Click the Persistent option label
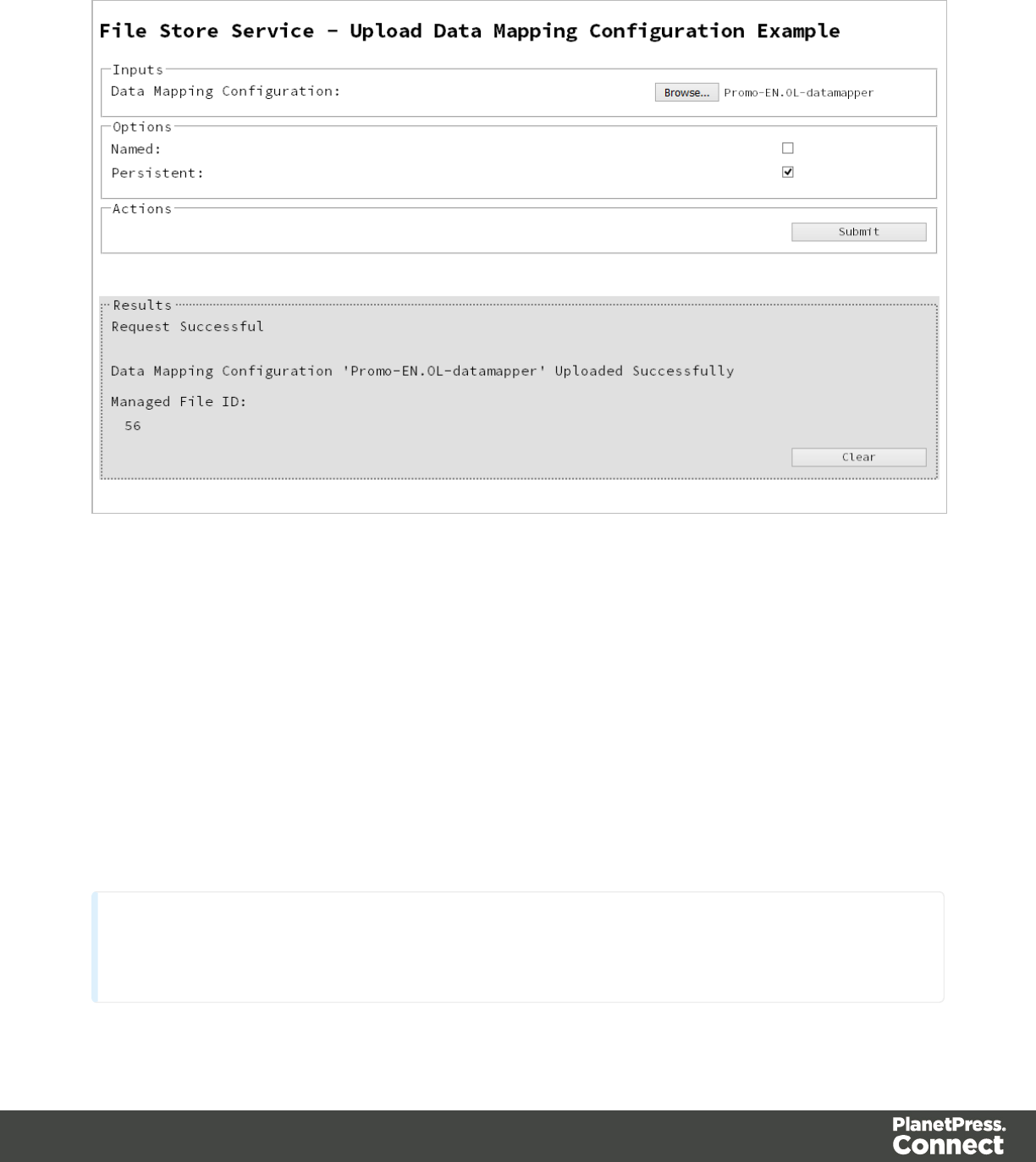This screenshot has height=1162, width=1036. [x=157, y=173]
